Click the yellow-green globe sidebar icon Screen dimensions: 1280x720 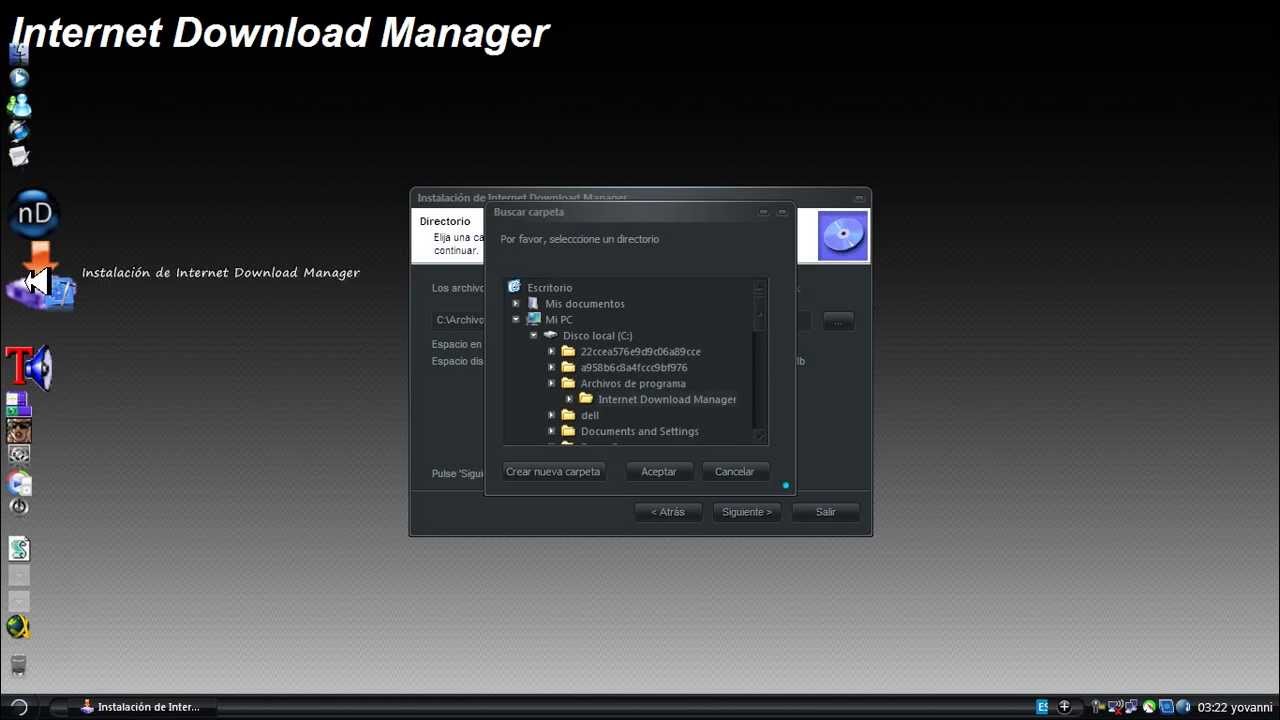[x=19, y=627]
